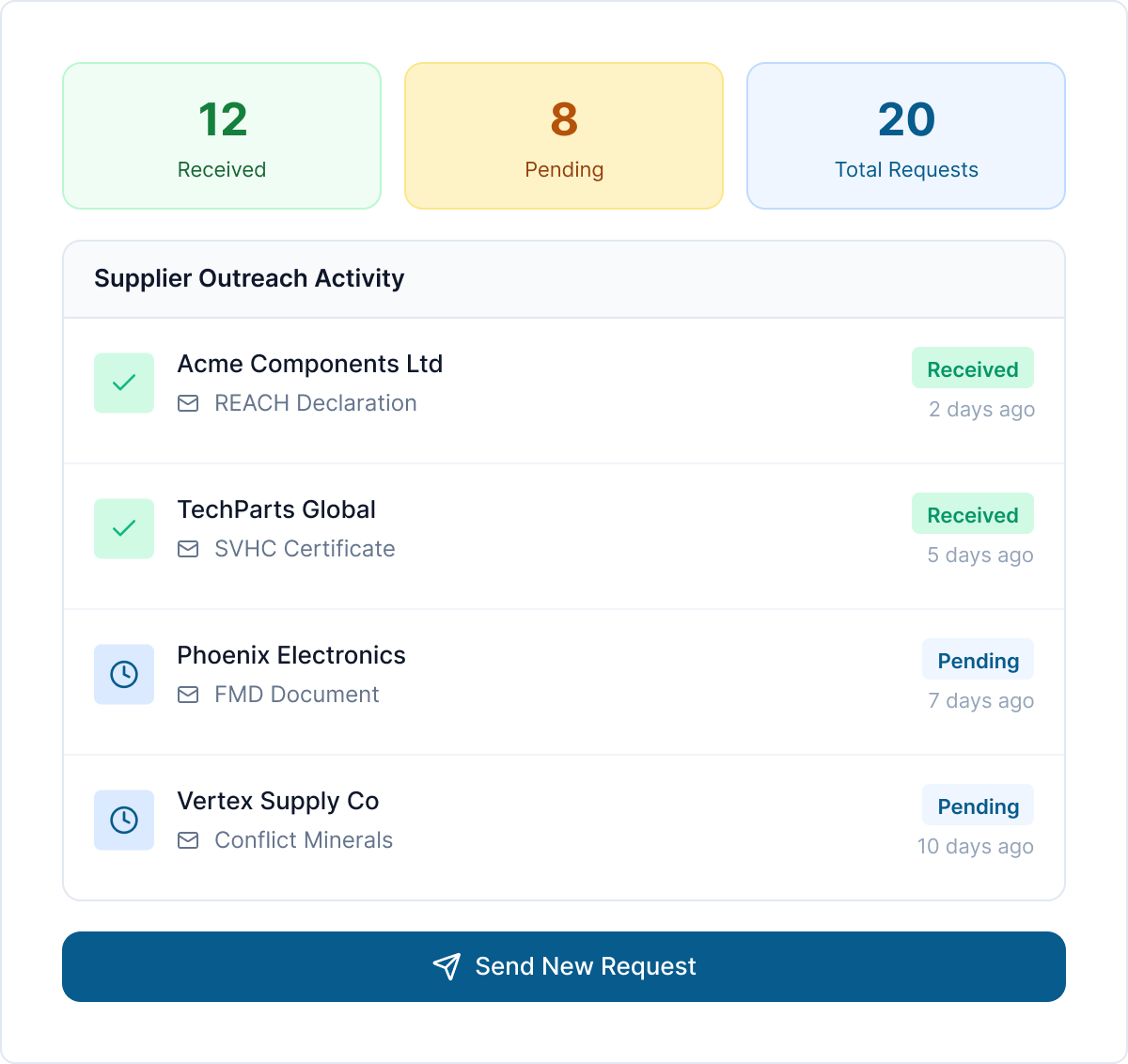The width and height of the screenshot is (1128, 1064).
Task: Click the TechParts Global list row
Action: pyautogui.click(x=564, y=528)
